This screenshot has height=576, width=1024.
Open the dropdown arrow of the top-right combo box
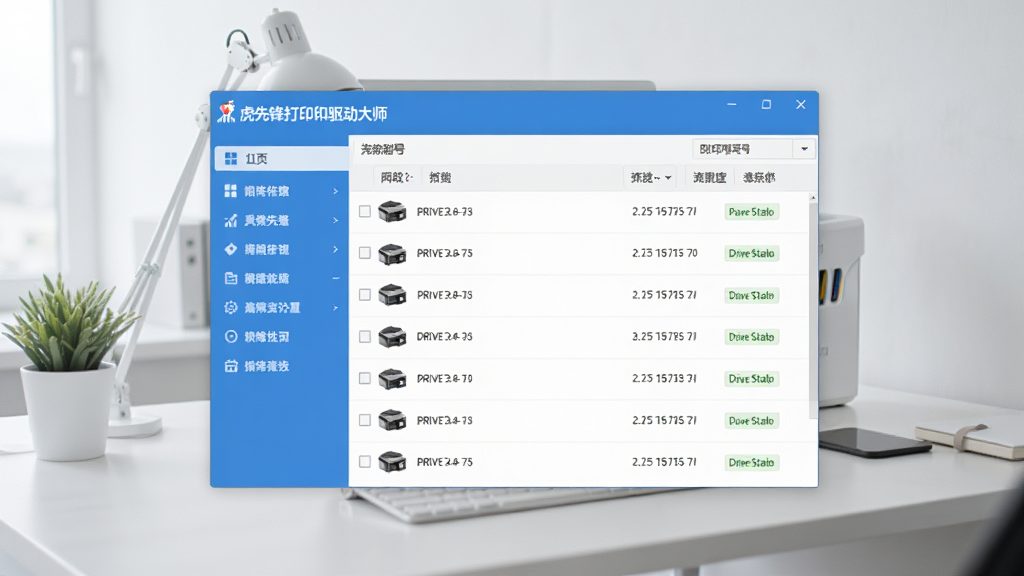(804, 149)
